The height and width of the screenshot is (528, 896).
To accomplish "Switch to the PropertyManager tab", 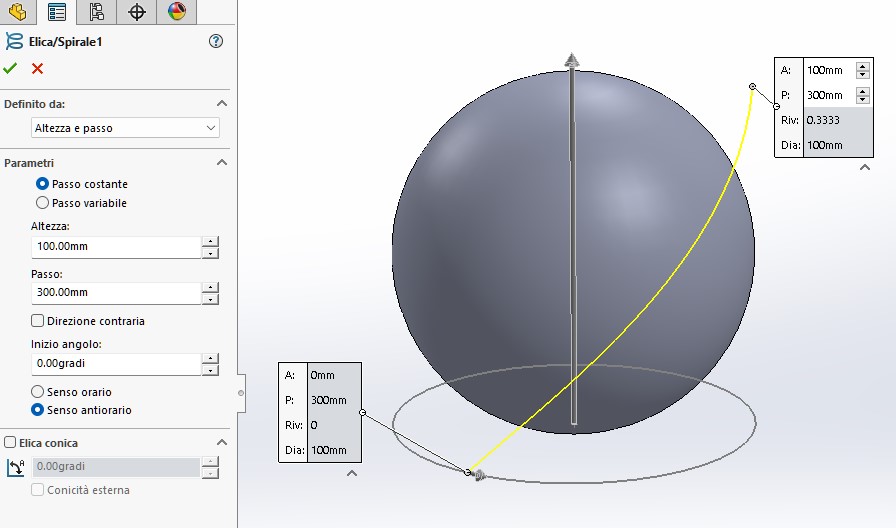I will tap(57, 12).
